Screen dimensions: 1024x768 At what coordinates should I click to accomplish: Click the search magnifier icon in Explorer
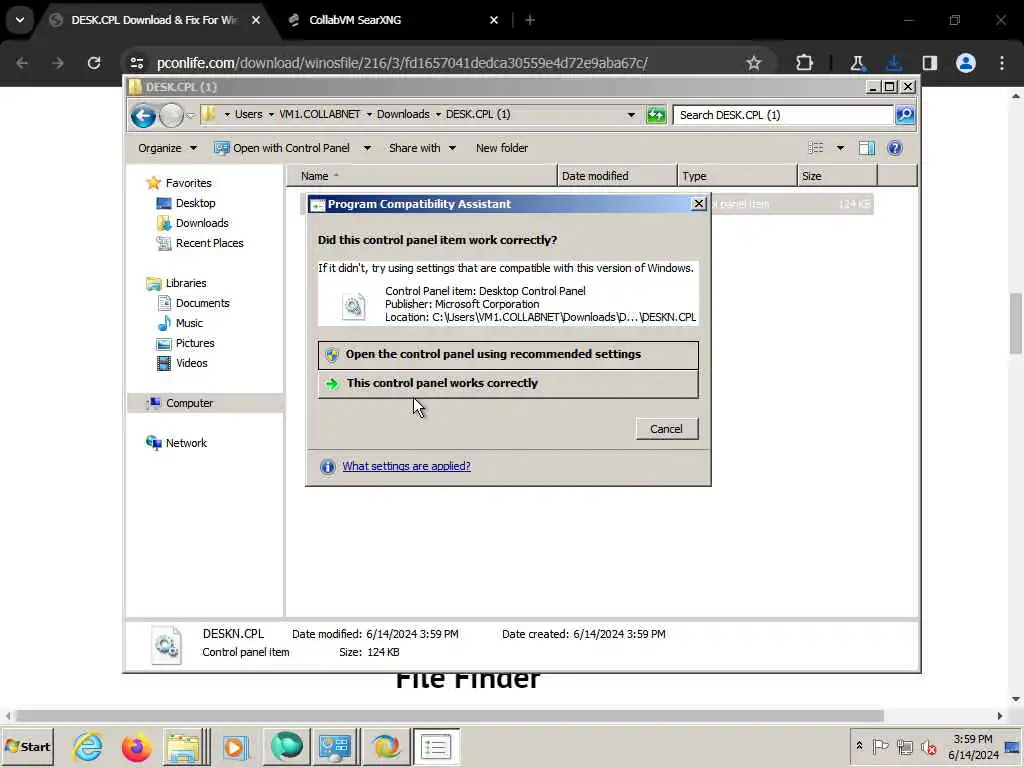click(x=904, y=115)
